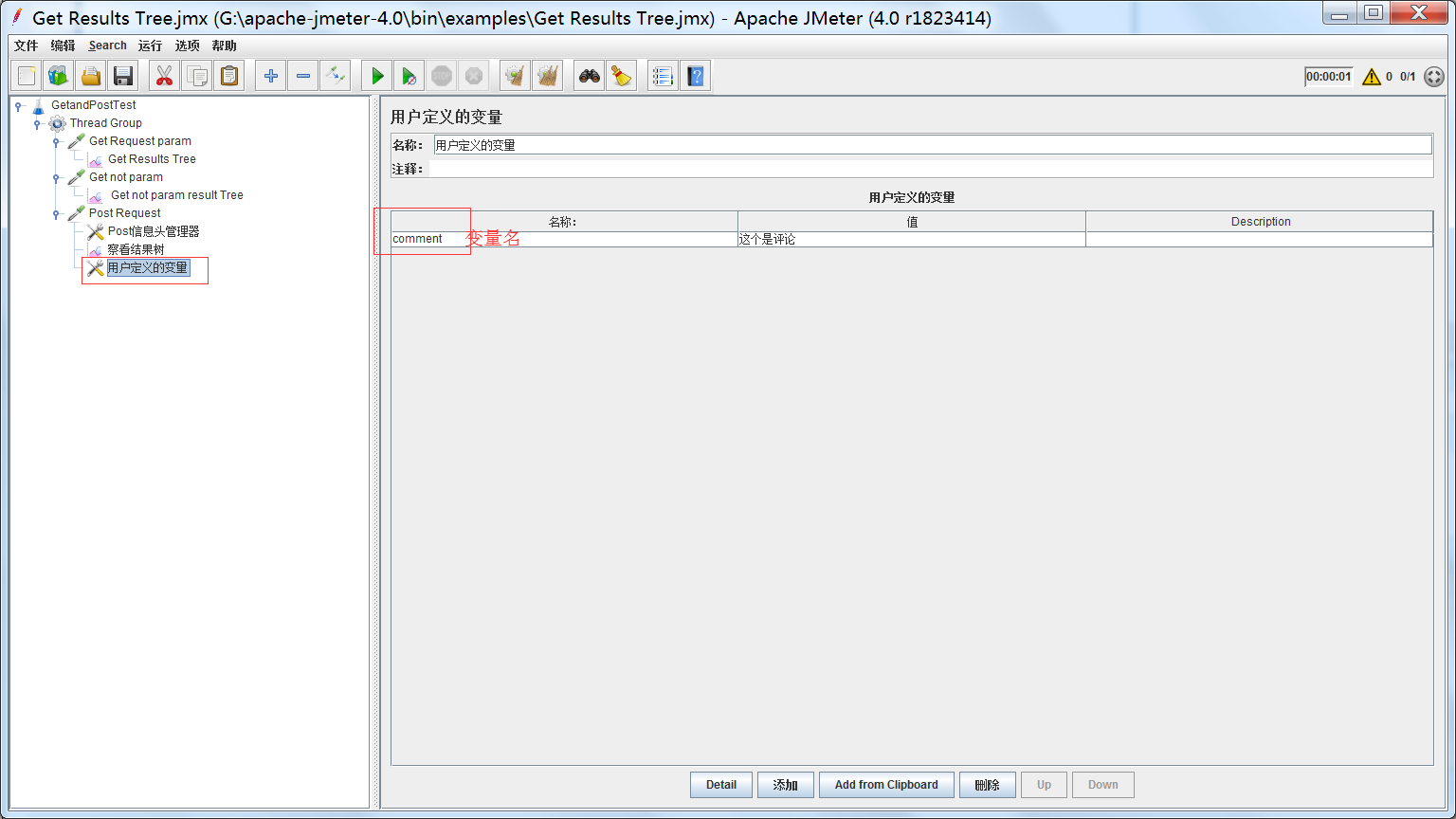Open the Search binoculars icon

point(589,75)
